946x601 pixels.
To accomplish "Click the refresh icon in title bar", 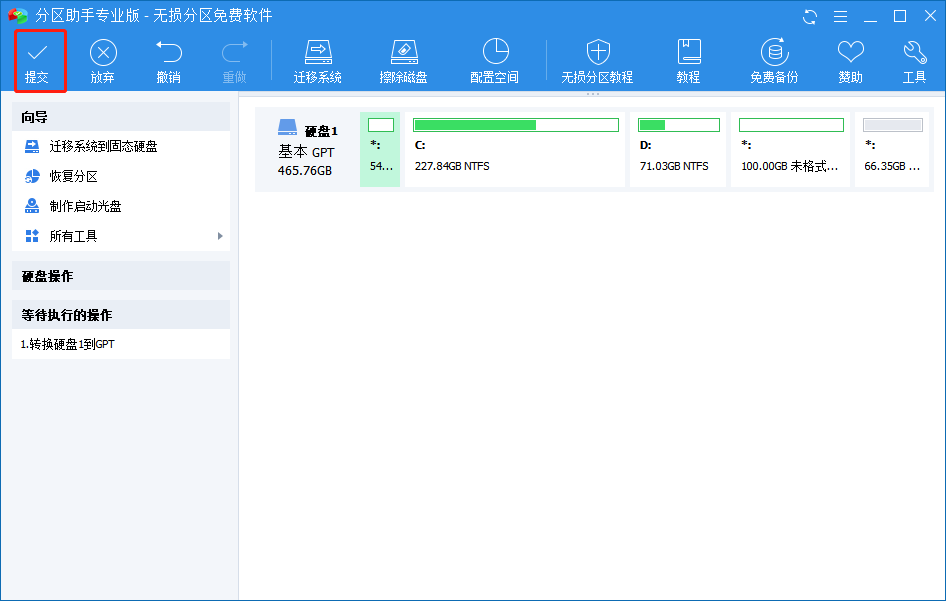I will click(x=810, y=17).
